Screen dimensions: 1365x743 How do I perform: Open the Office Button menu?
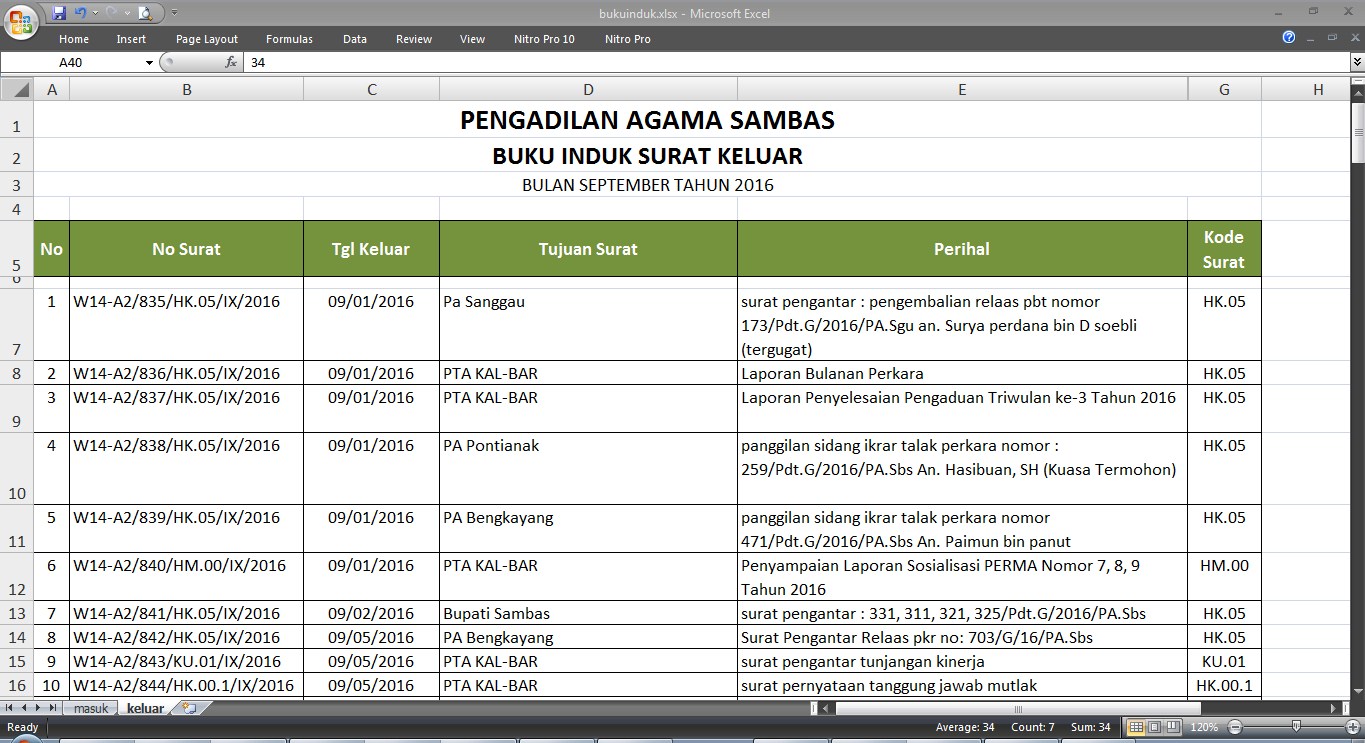[21, 21]
